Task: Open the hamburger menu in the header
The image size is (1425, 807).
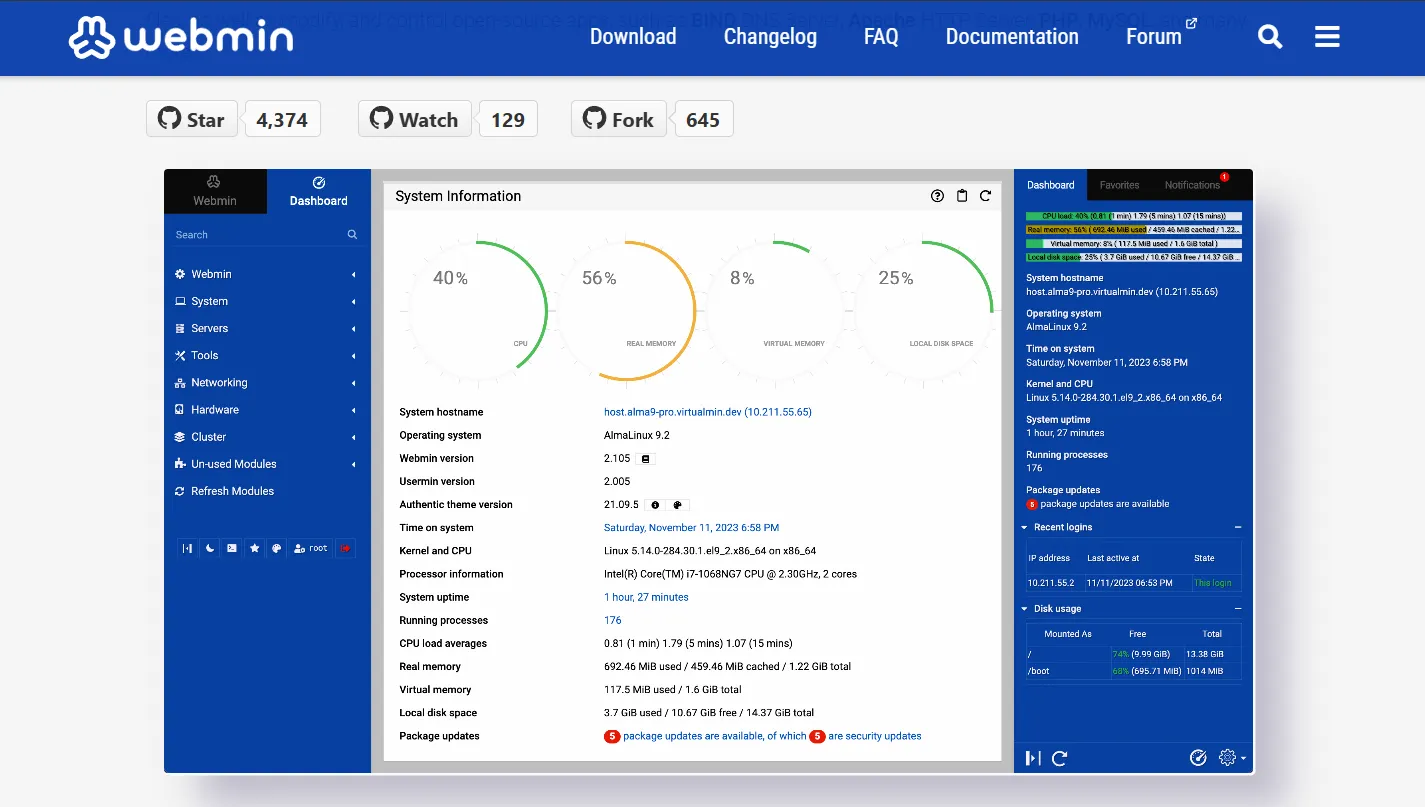Action: coord(1327,37)
